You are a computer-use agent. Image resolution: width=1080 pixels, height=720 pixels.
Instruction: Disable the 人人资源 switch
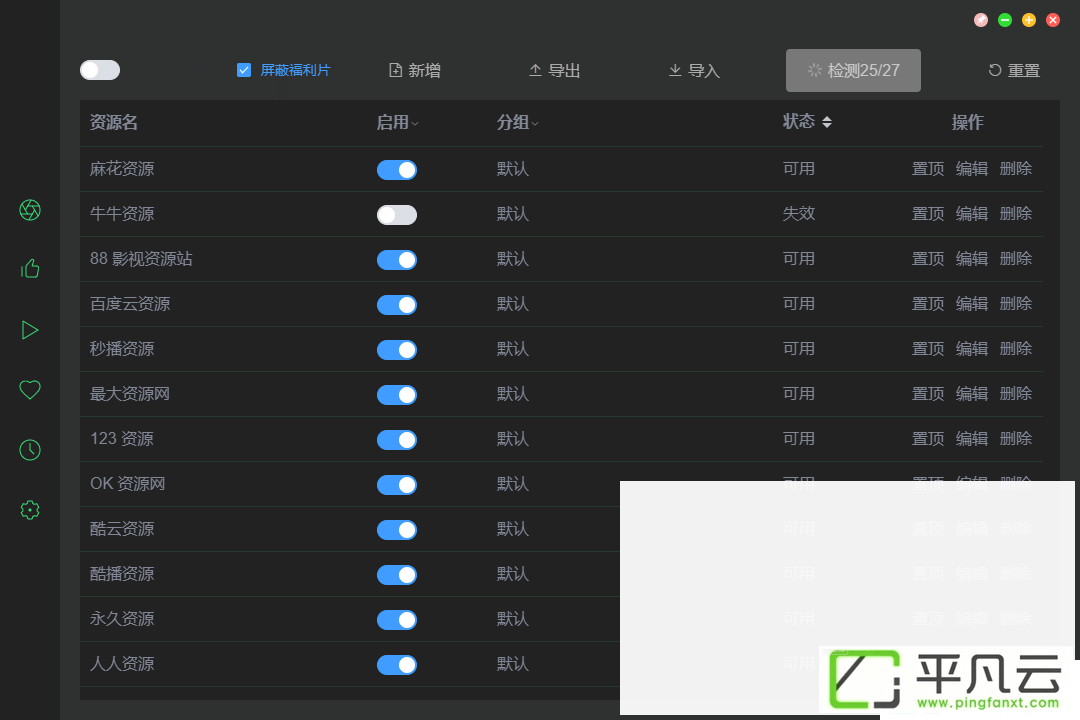(397, 665)
